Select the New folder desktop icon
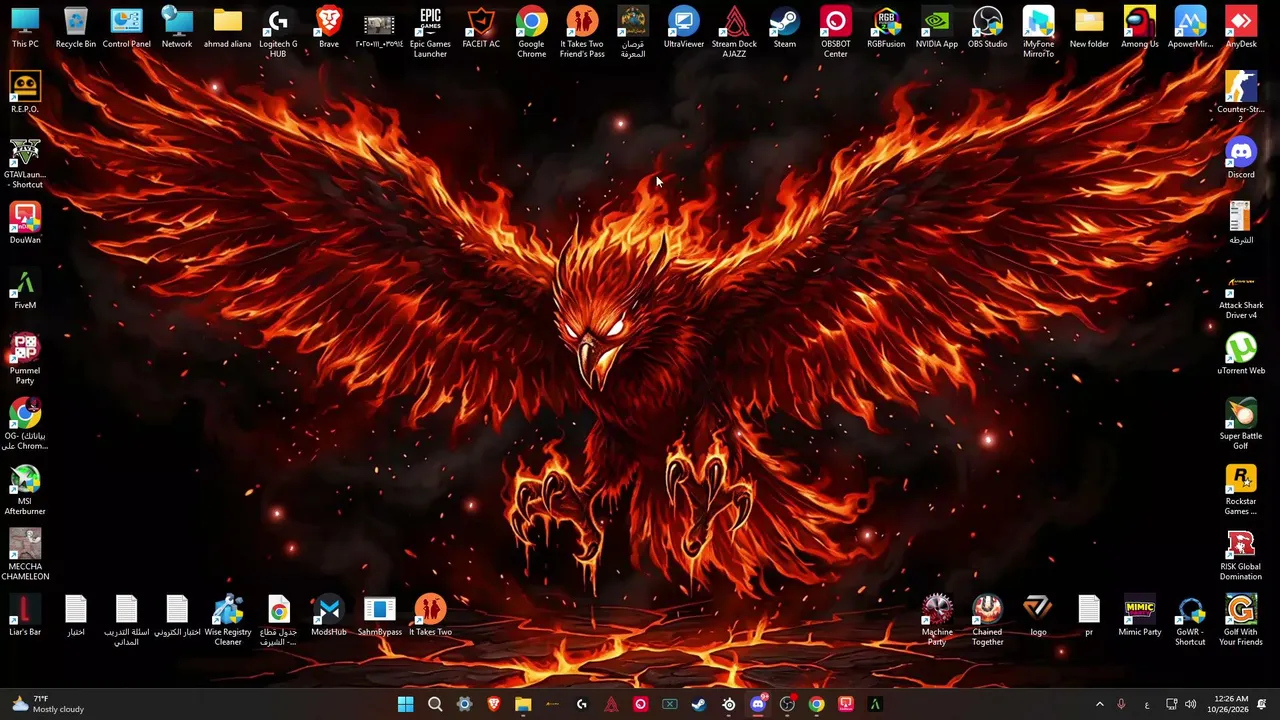1280x720 pixels. (x=1089, y=28)
